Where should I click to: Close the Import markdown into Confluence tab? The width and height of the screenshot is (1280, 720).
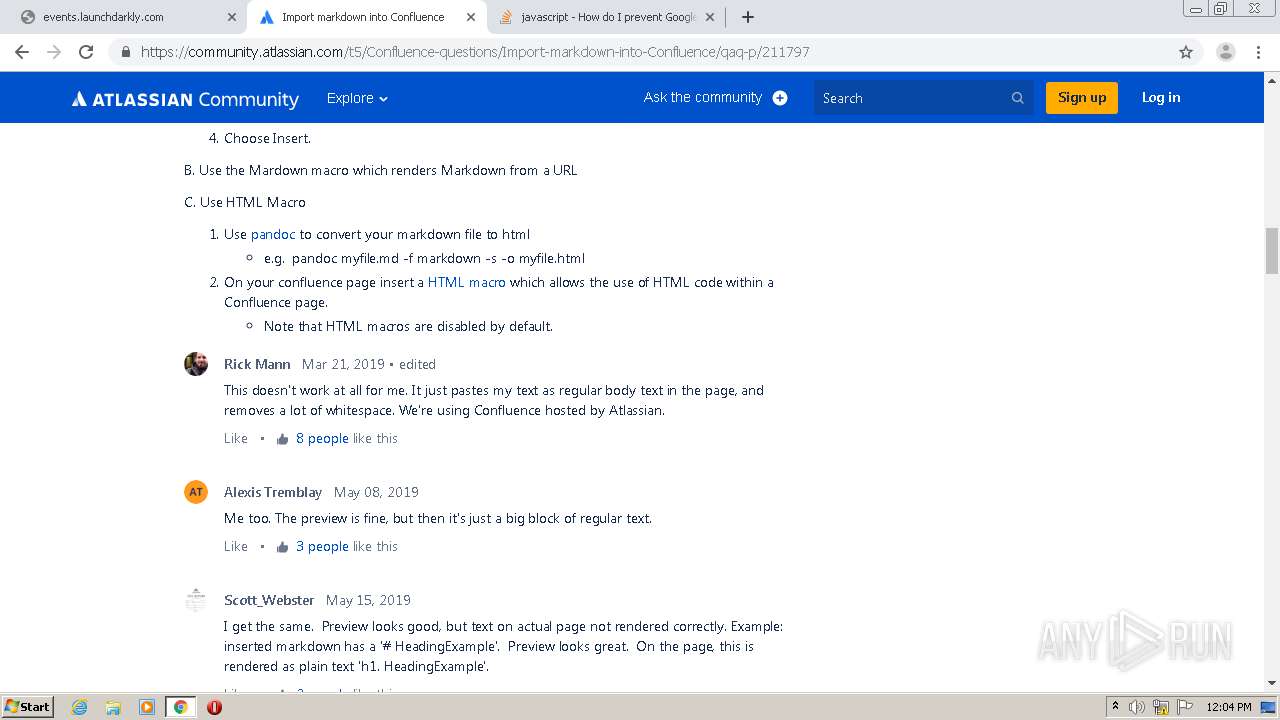471,17
